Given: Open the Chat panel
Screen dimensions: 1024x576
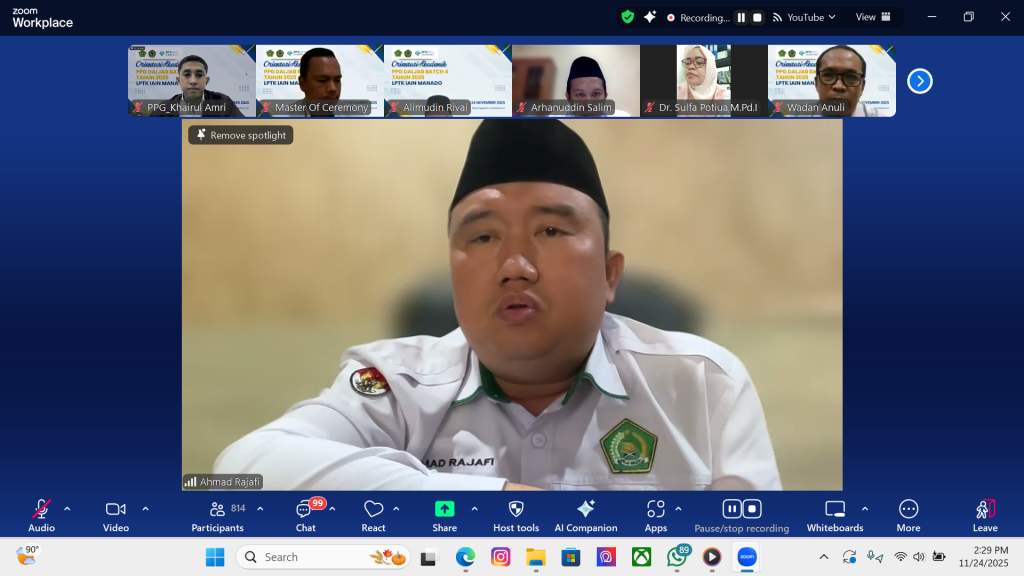Looking at the screenshot, I should click(x=305, y=510).
